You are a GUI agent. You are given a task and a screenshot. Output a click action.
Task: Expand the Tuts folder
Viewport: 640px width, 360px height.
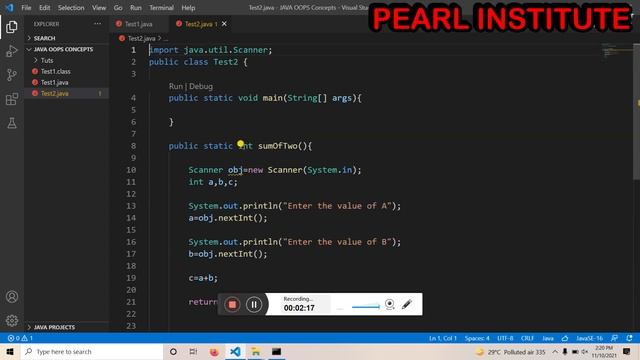47,60
